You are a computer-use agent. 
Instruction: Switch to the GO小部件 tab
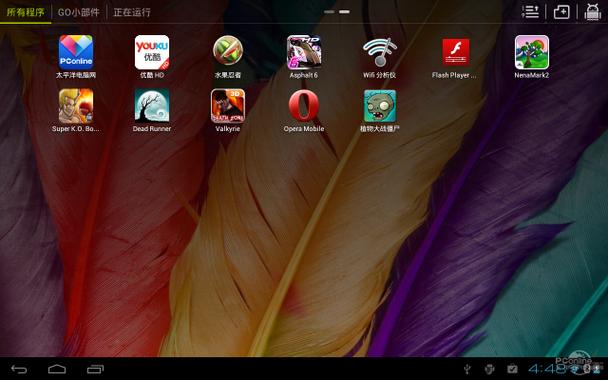coord(79,12)
